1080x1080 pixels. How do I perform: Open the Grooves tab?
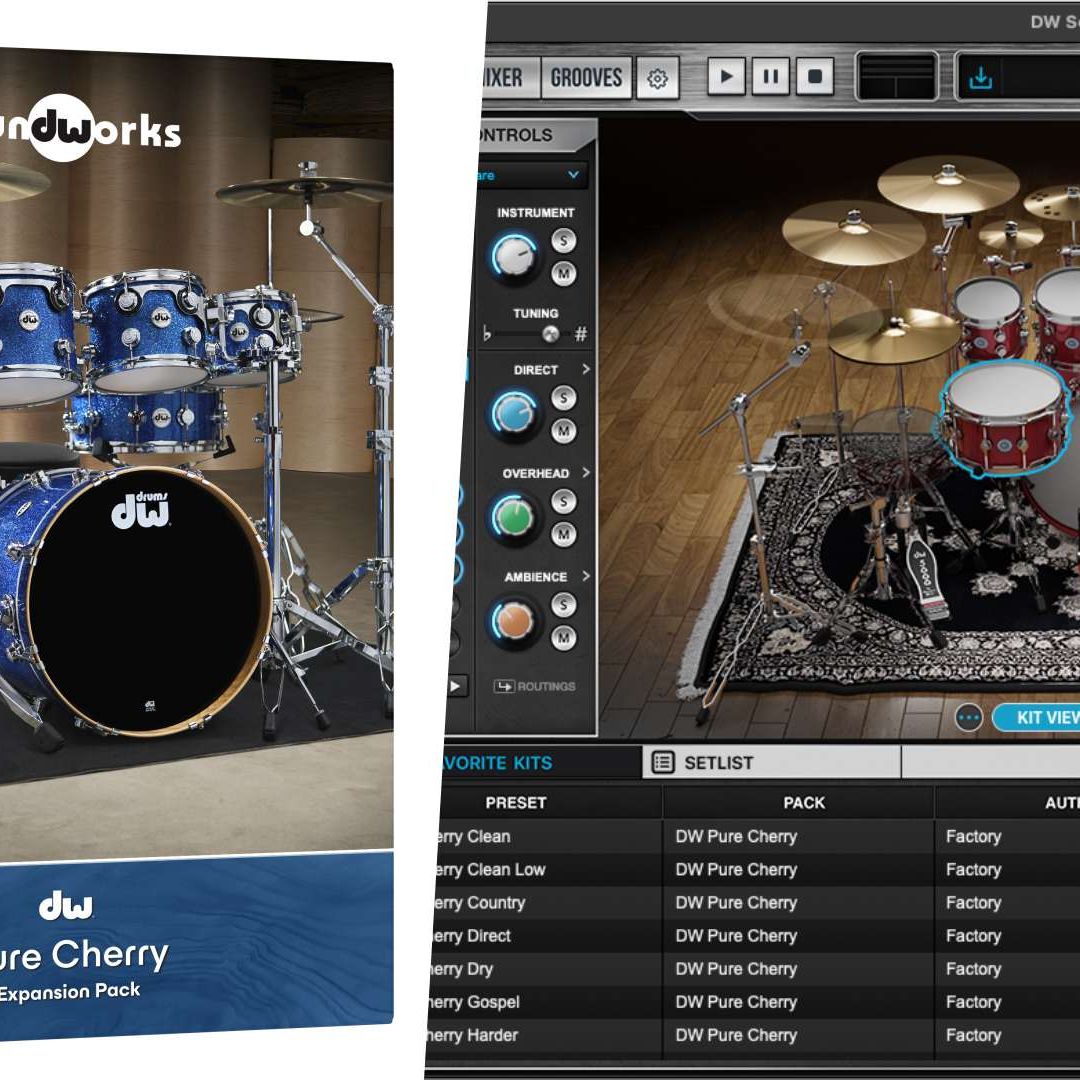(x=585, y=78)
